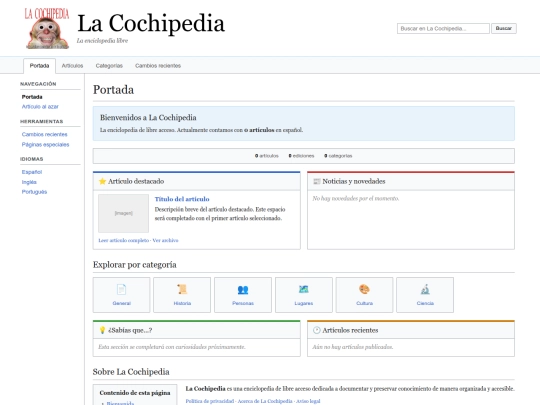Click the Explorar por categoría heading
This screenshot has width=540, height=405.
[x=135, y=264]
